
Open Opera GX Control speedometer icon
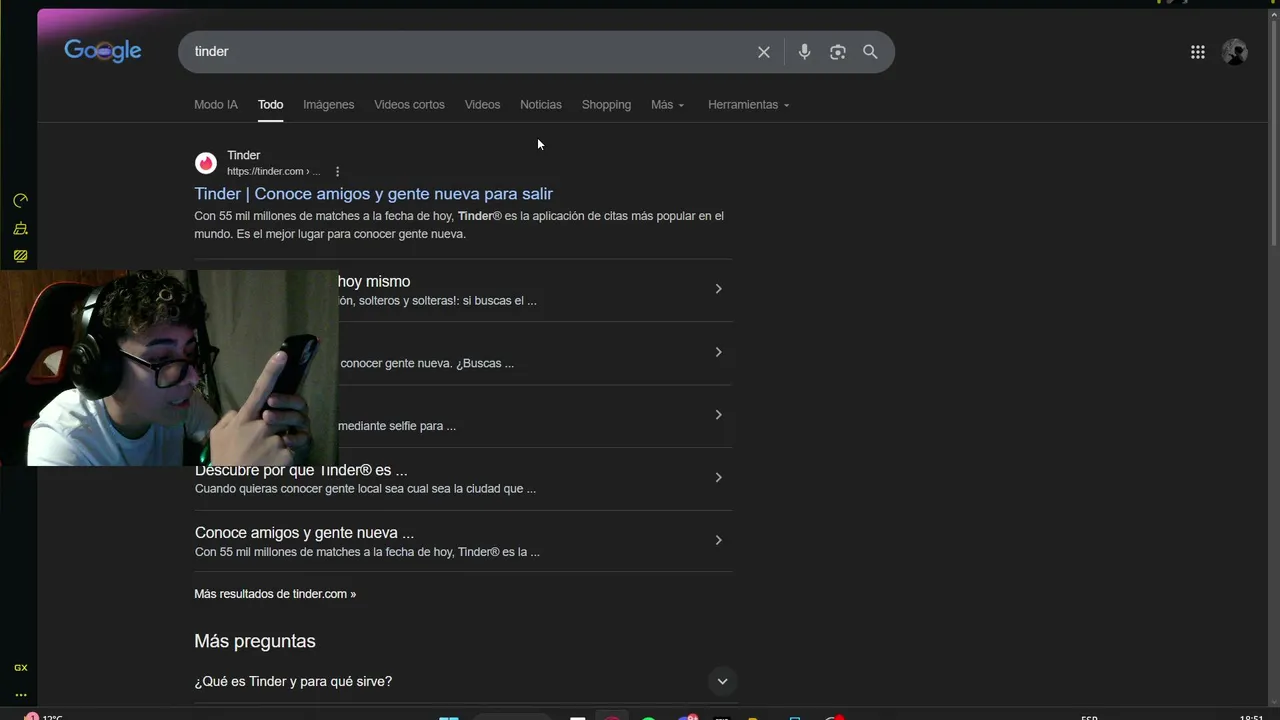coord(20,201)
